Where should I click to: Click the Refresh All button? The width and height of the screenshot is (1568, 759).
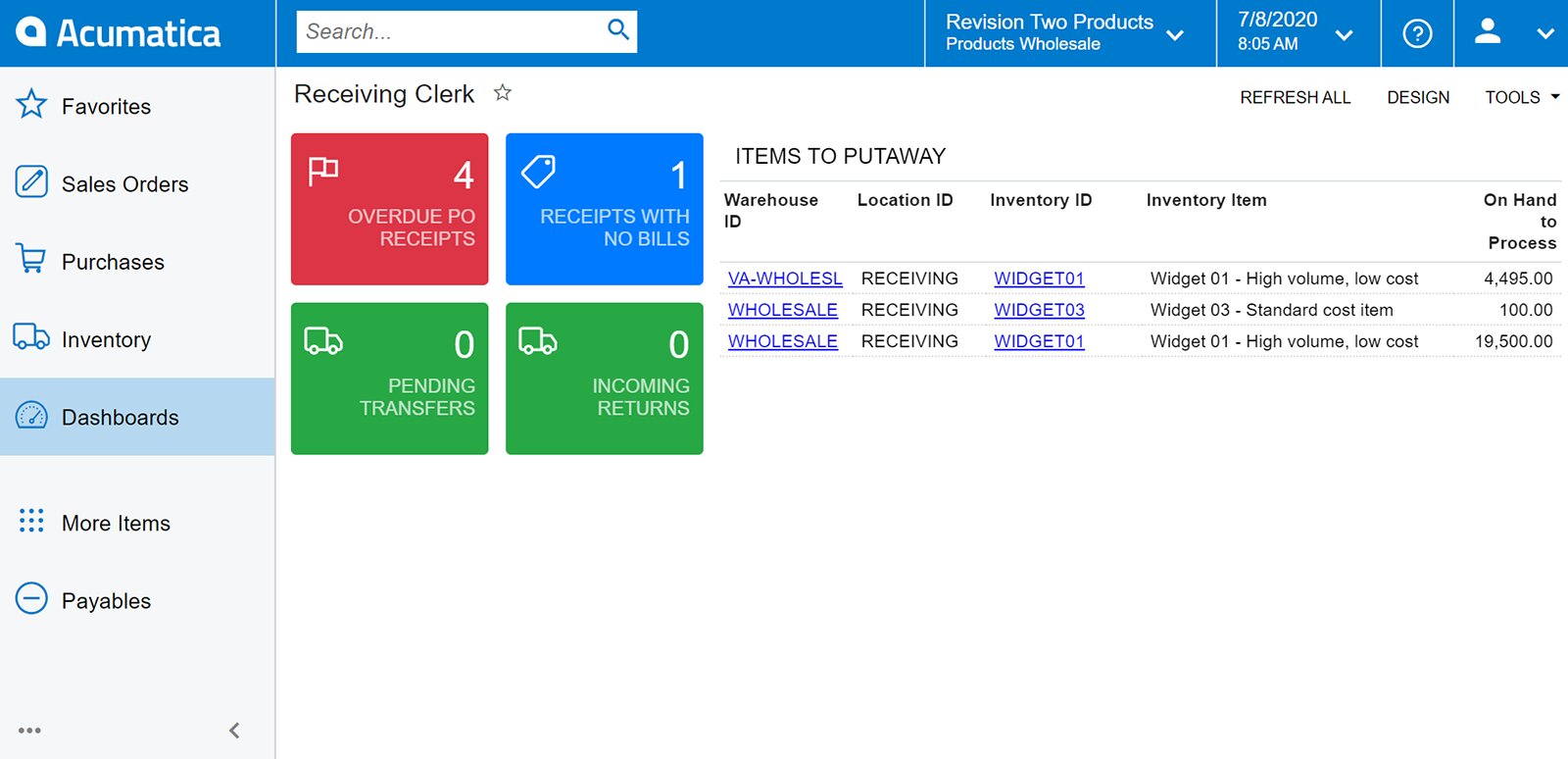(x=1295, y=97)
